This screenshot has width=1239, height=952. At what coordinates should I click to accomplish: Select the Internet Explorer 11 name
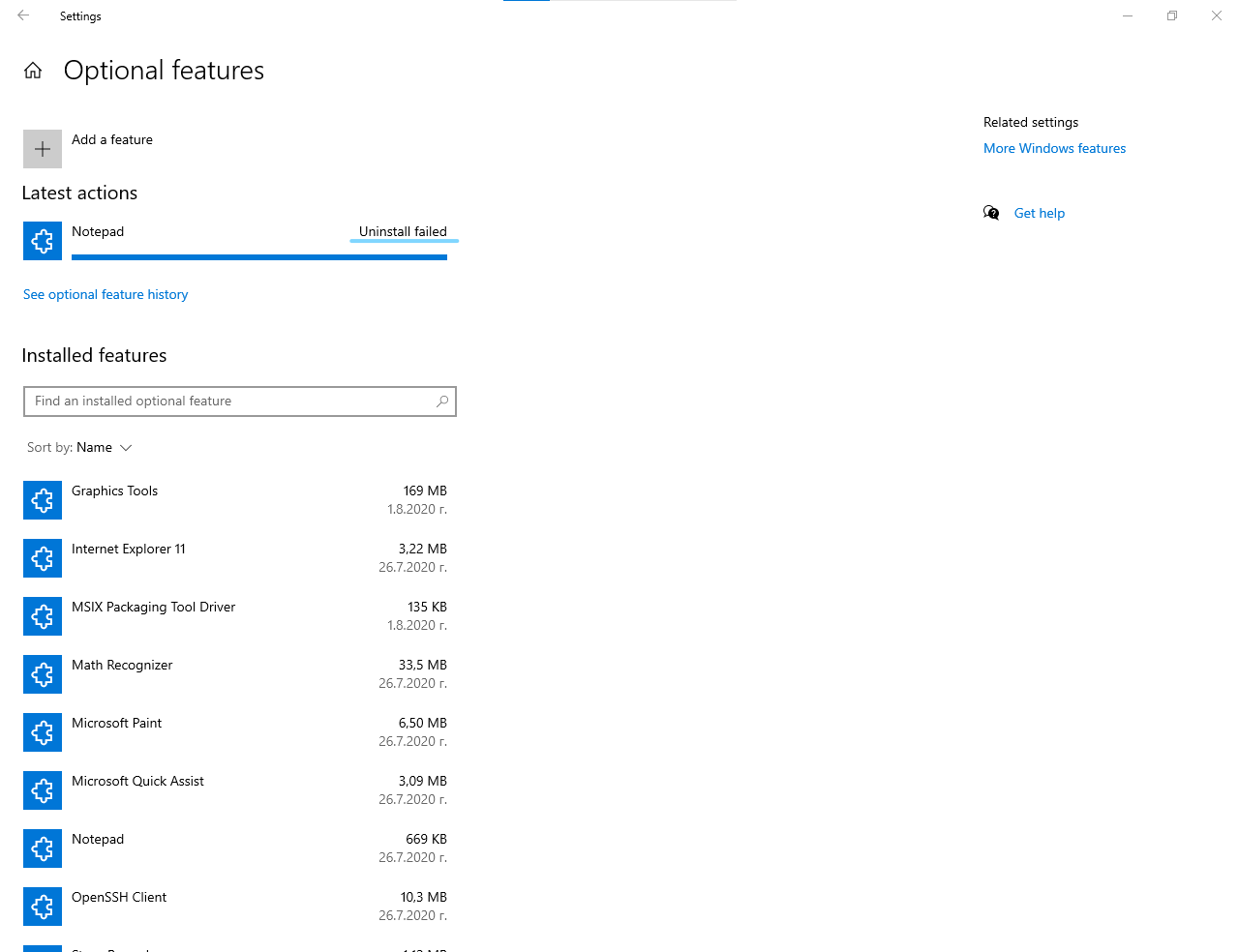(x=129, y=549)
